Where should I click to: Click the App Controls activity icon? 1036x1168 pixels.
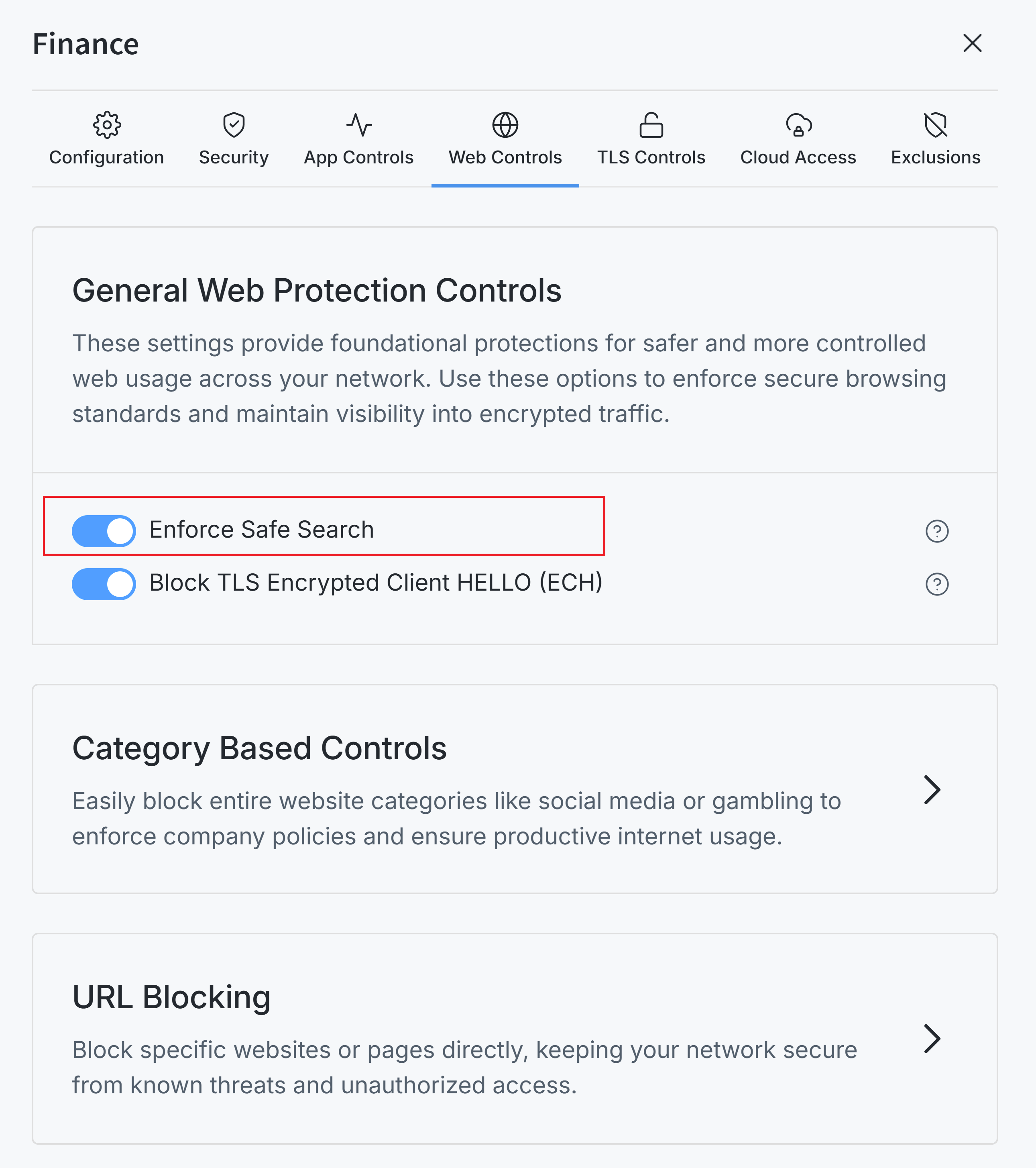pyautogui.click(x=359, y=124)
